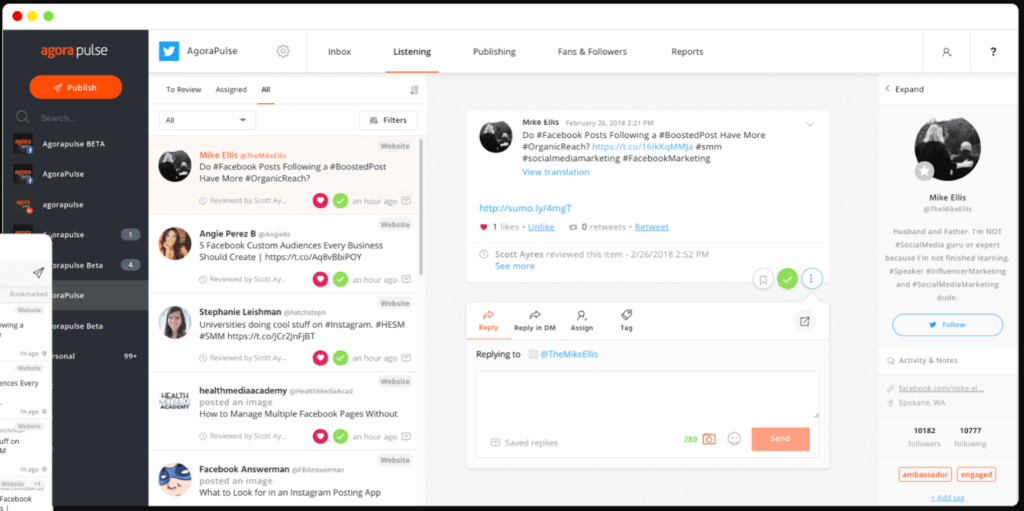Open the emoji picker icon
Image resolution: width=1024 pixels, height=511 pixels.
pos(734,439)
